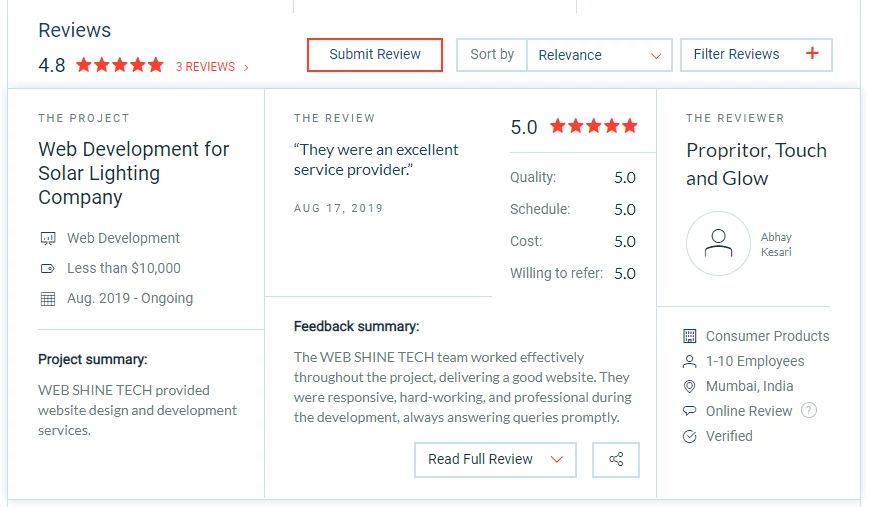
Task: Click the Mumbai location pin icon
Action: pos(689,386)
